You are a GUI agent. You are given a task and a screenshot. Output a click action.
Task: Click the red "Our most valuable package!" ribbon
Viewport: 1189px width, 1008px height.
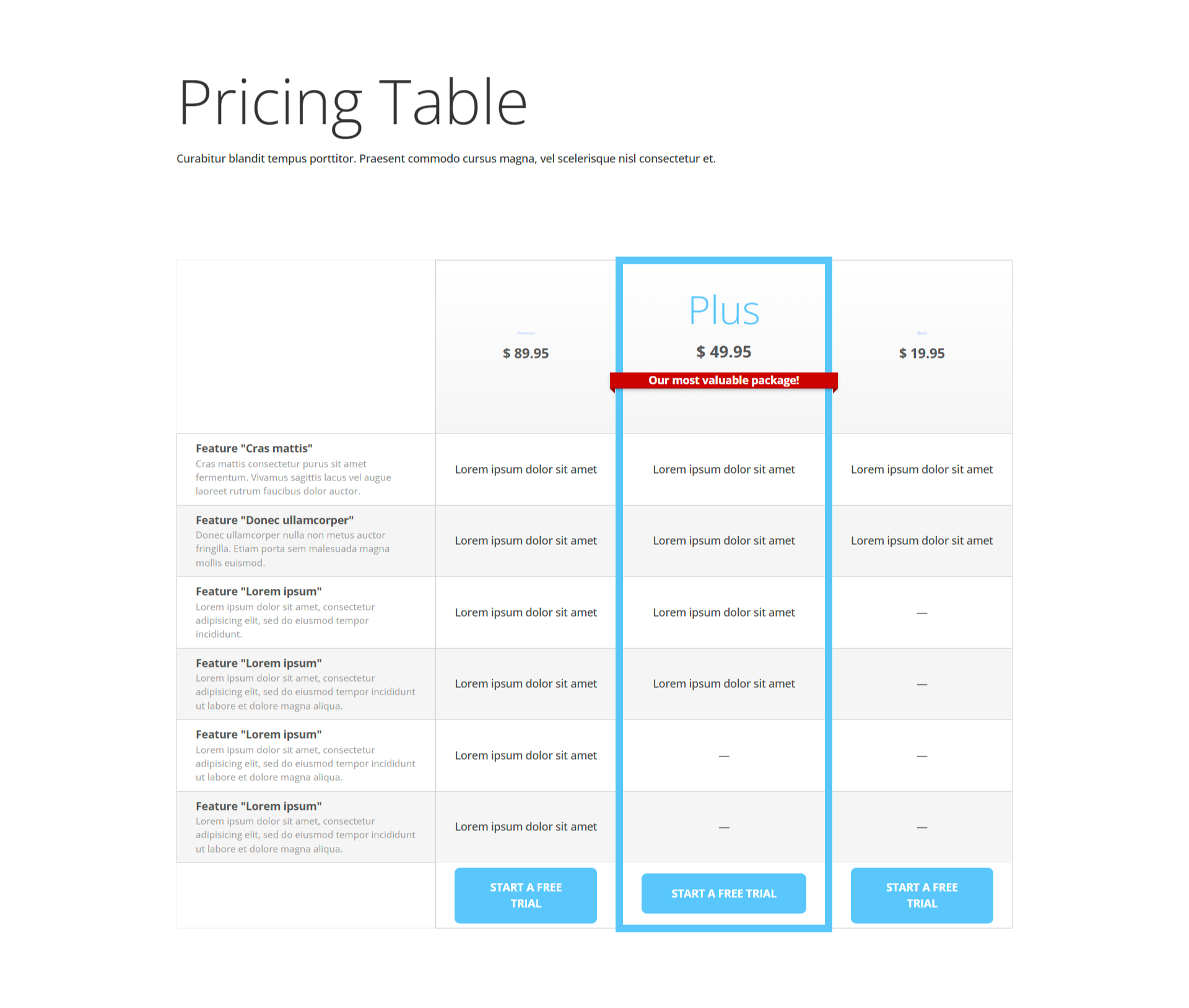(723, 380)
